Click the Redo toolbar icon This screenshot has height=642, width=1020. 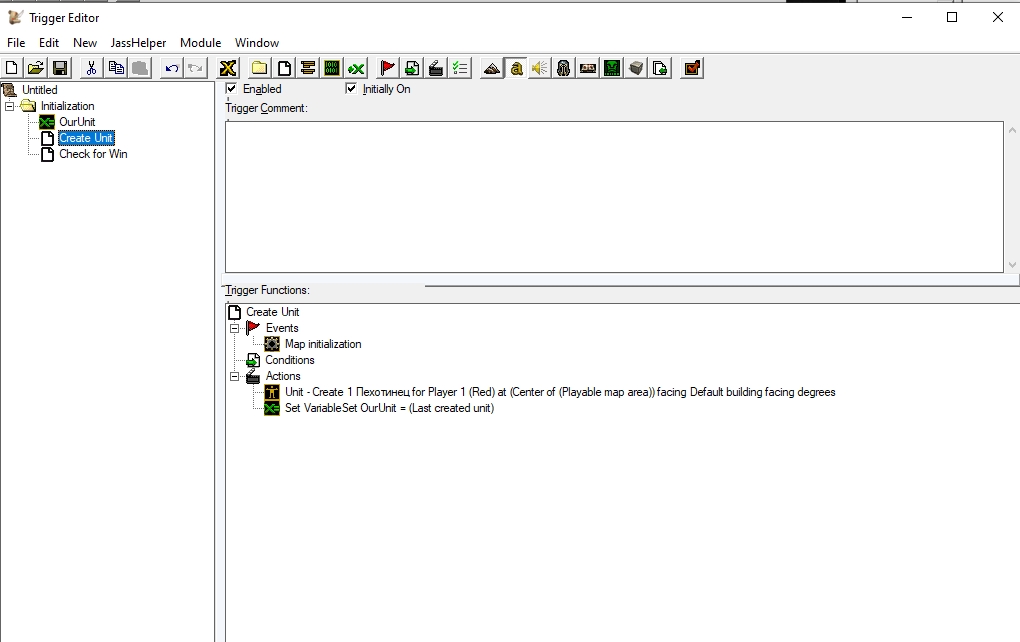[195, 68]
